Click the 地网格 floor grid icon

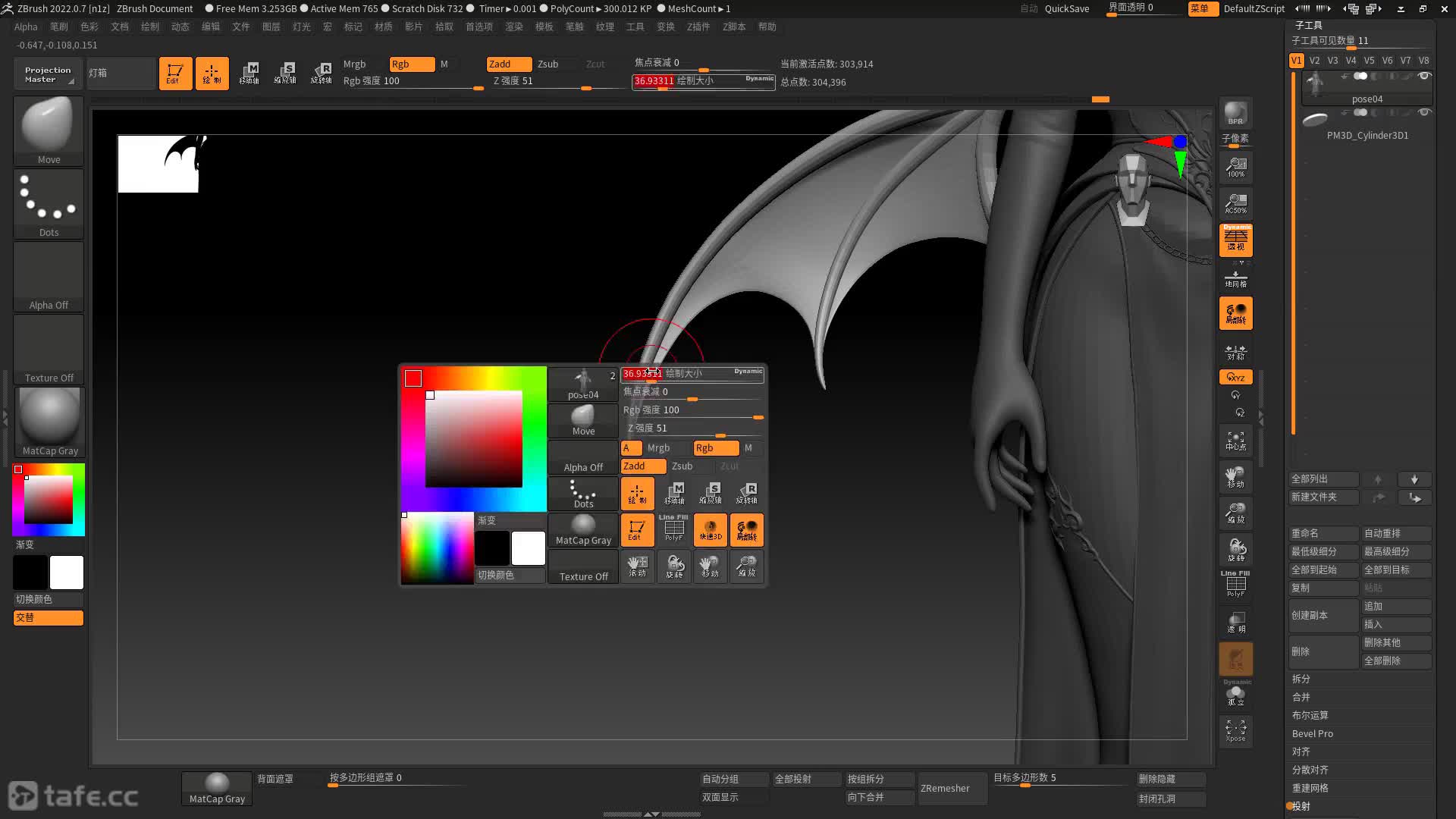click(1235, 278)
